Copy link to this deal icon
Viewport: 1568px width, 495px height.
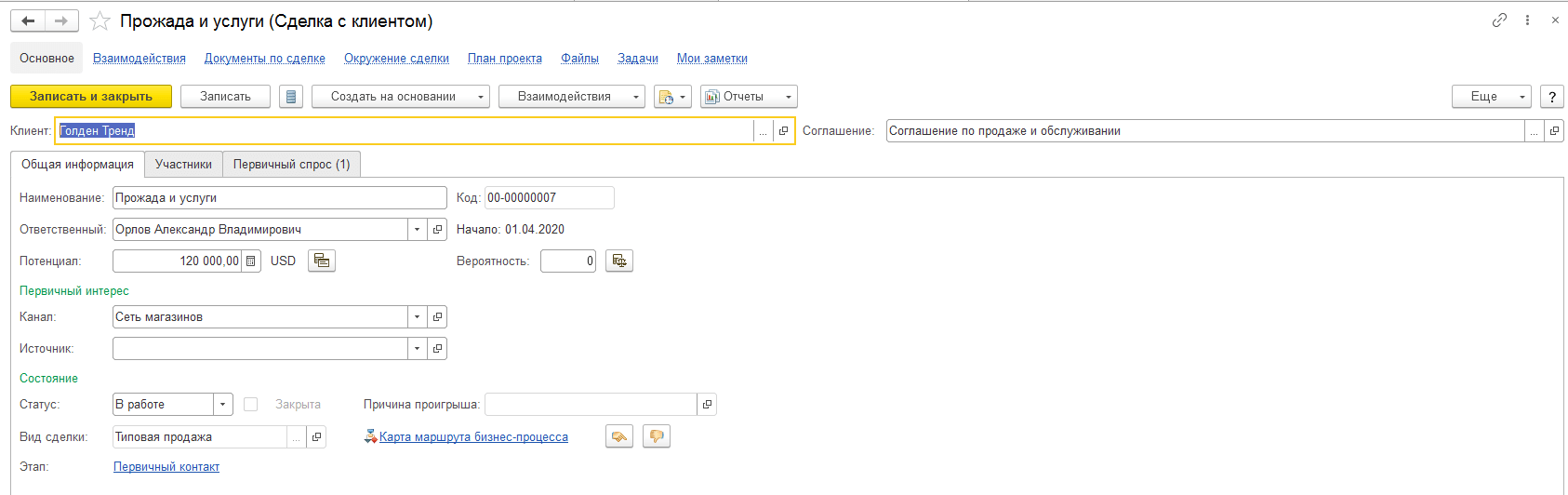pyautogui.click(x=1499, y=20)
